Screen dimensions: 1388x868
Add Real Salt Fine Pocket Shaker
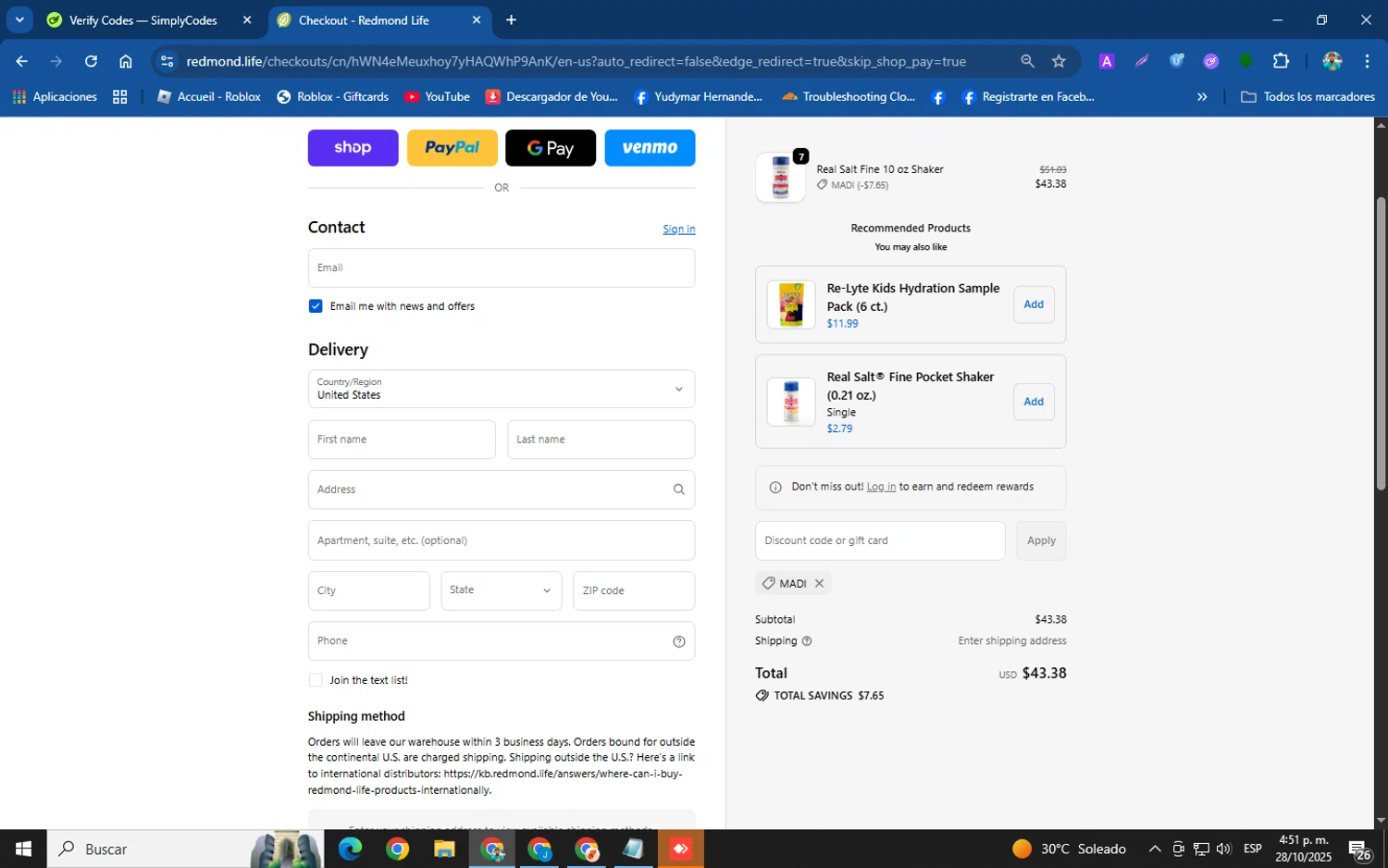[1034, 402]
